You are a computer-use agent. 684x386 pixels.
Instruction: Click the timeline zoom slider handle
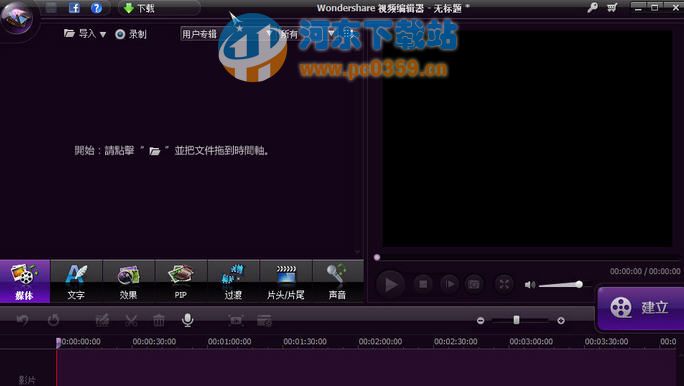tap(516, 320)
